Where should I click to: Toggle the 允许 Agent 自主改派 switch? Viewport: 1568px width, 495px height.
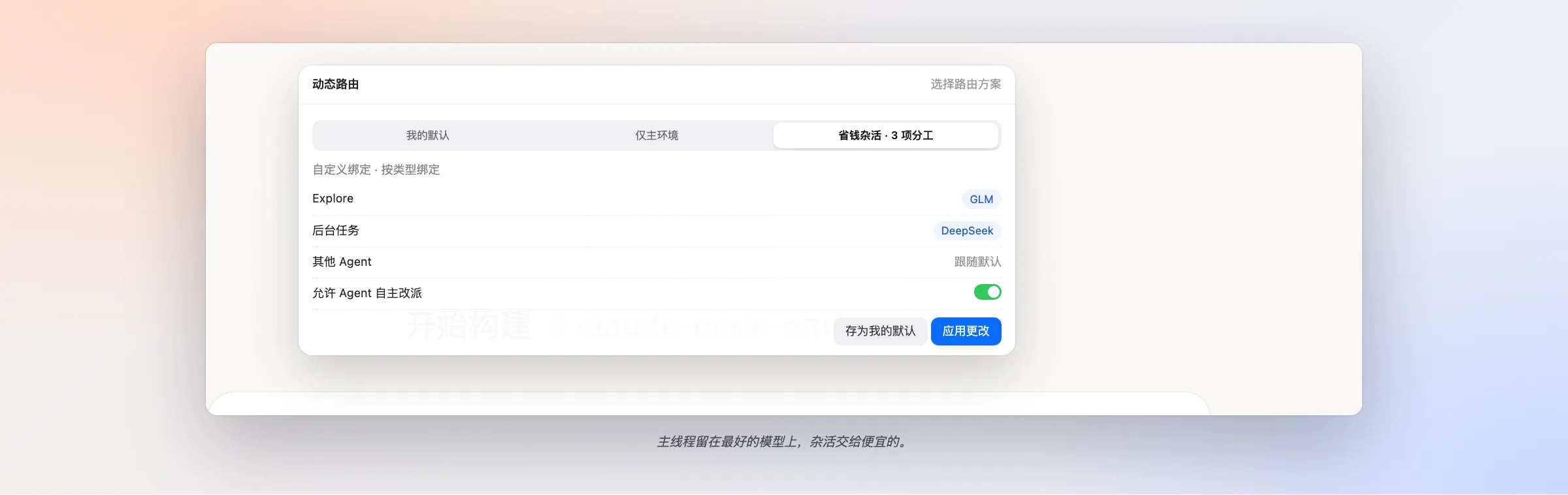tap(987, 292)
